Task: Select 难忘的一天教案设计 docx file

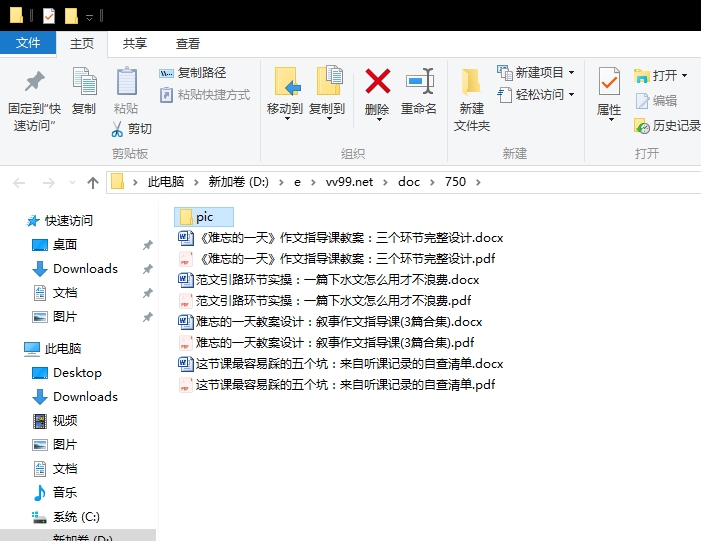Action: coord(330,322)
